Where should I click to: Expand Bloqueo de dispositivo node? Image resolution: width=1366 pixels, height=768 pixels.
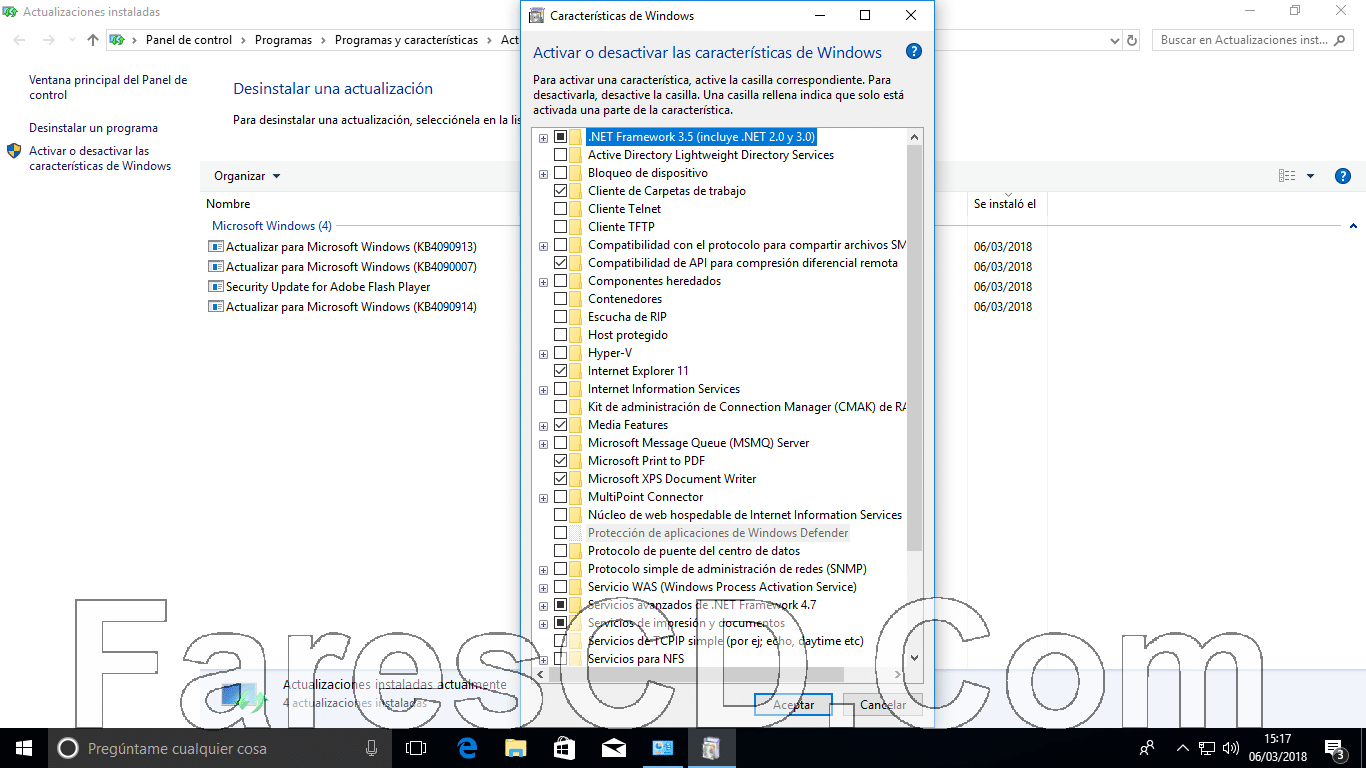[x=543, y=173]
